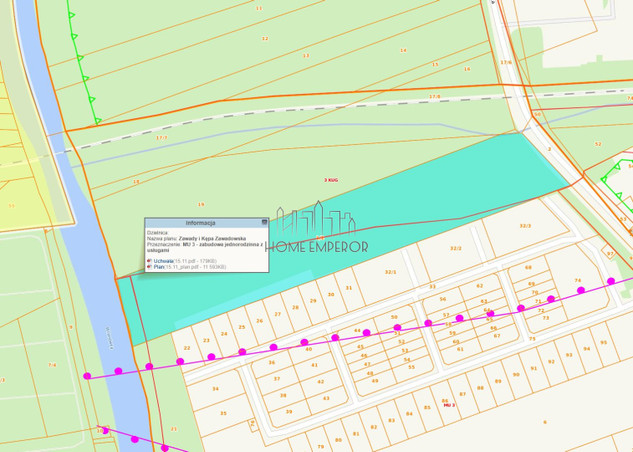Open the Uchwała PDF link
Viewport: 633px width, 452px height.
pyautogui.click(x=164, y=260)
